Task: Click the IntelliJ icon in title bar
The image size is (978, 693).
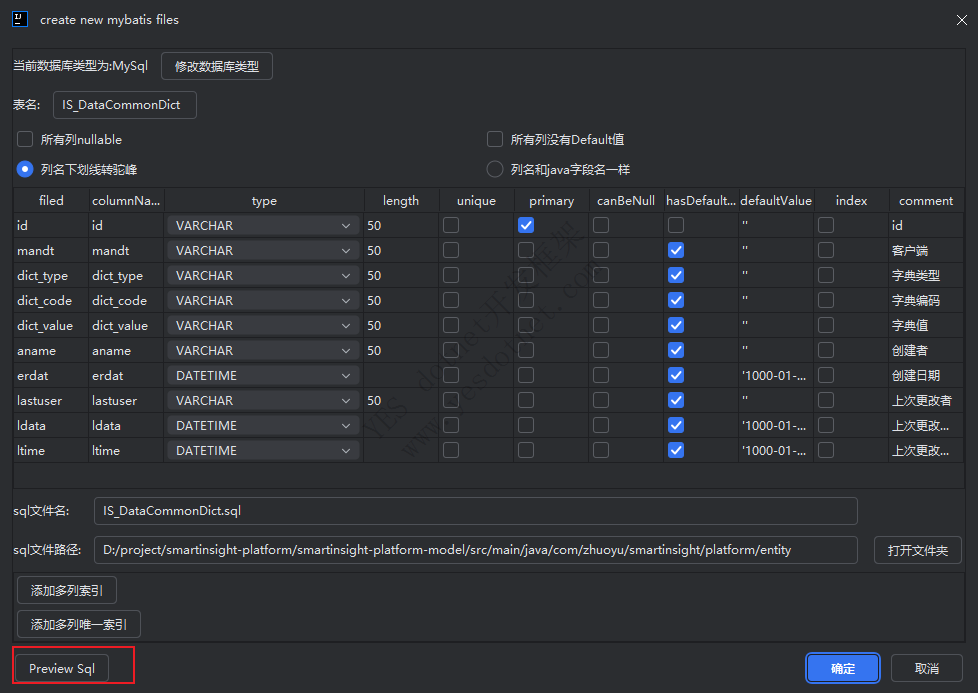Action: click(20, 19)
